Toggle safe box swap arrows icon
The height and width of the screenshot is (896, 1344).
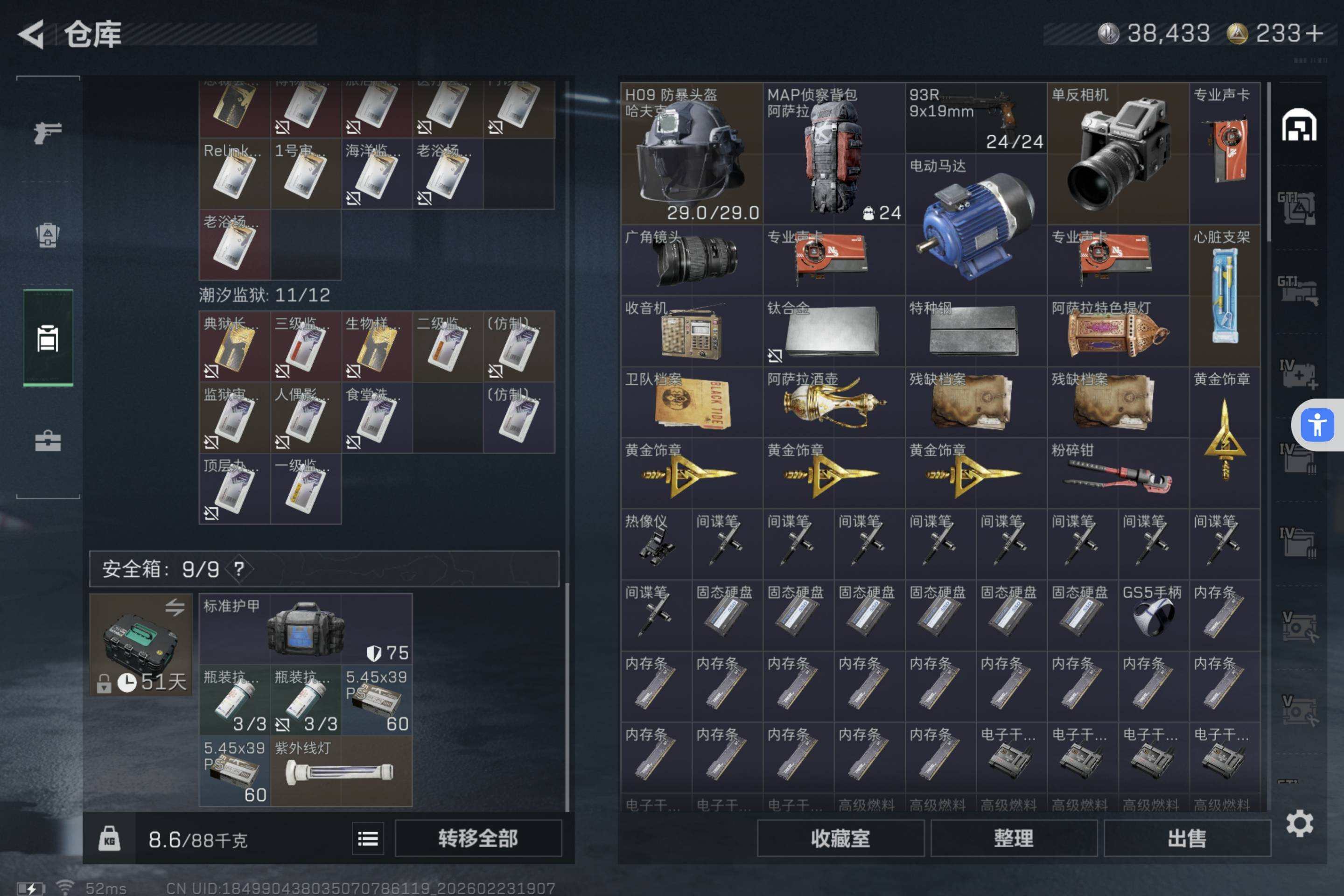pos(175,607)
